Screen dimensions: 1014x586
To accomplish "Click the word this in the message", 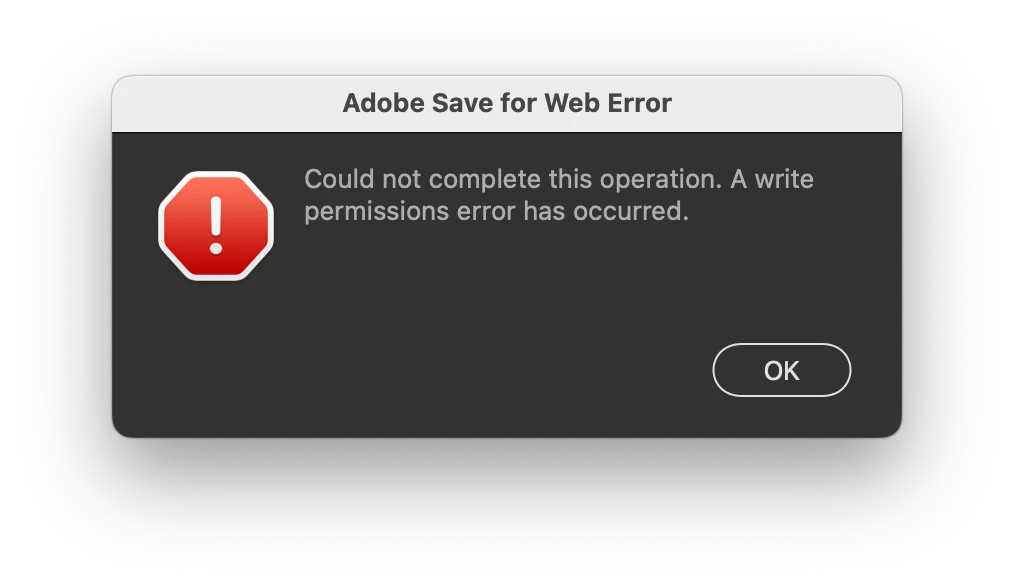I will coord(570,179).
